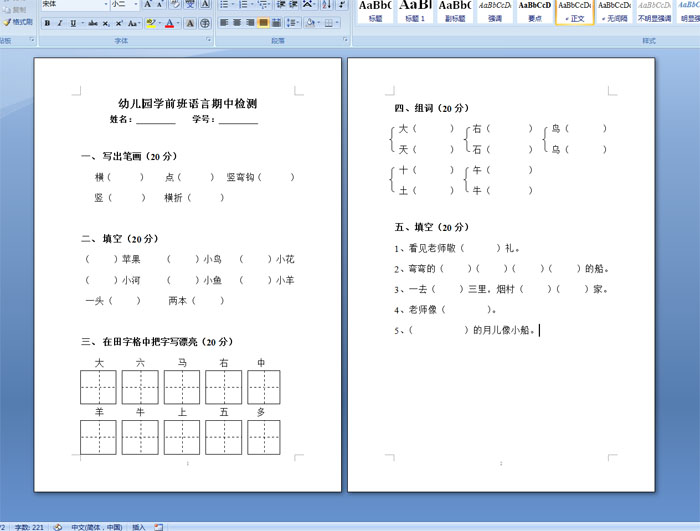The image size is (700, 531).
Task: Click the decrease indent icon
Action: [x=281, y=4]
